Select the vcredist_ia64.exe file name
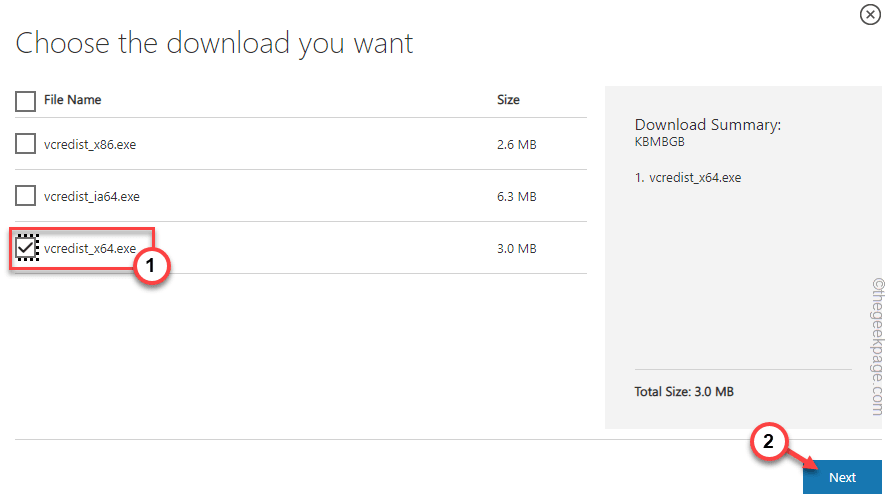This screenshot has height=504, width=894. (x=91, y=196)
